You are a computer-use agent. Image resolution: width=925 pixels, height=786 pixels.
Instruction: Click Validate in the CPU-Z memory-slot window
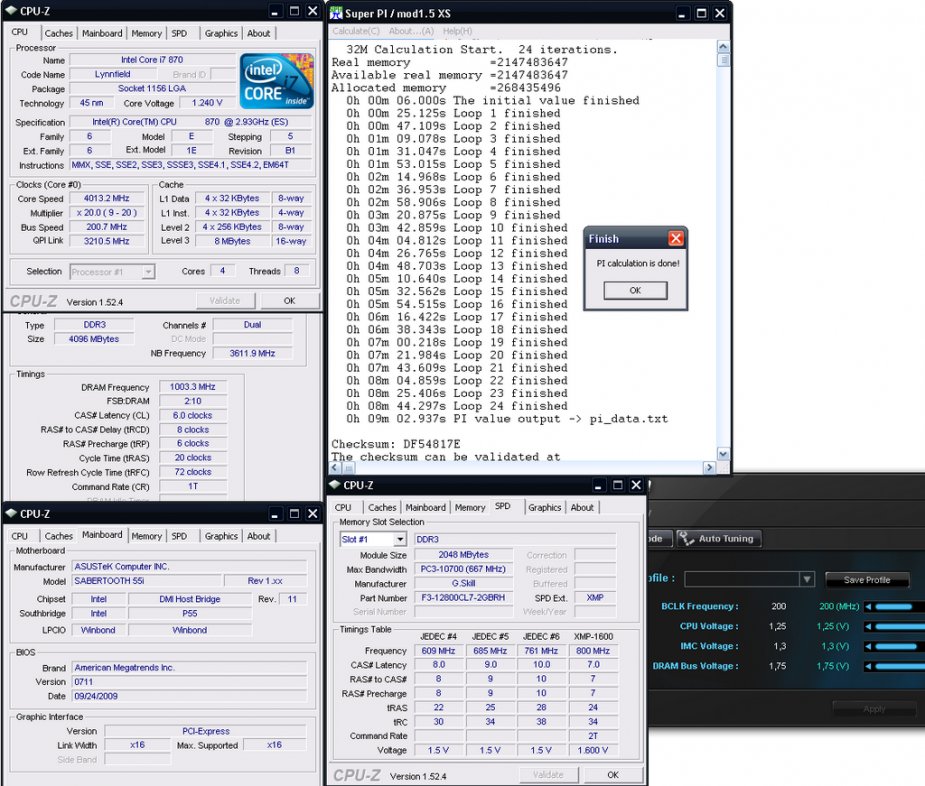(x=548, y=775)
